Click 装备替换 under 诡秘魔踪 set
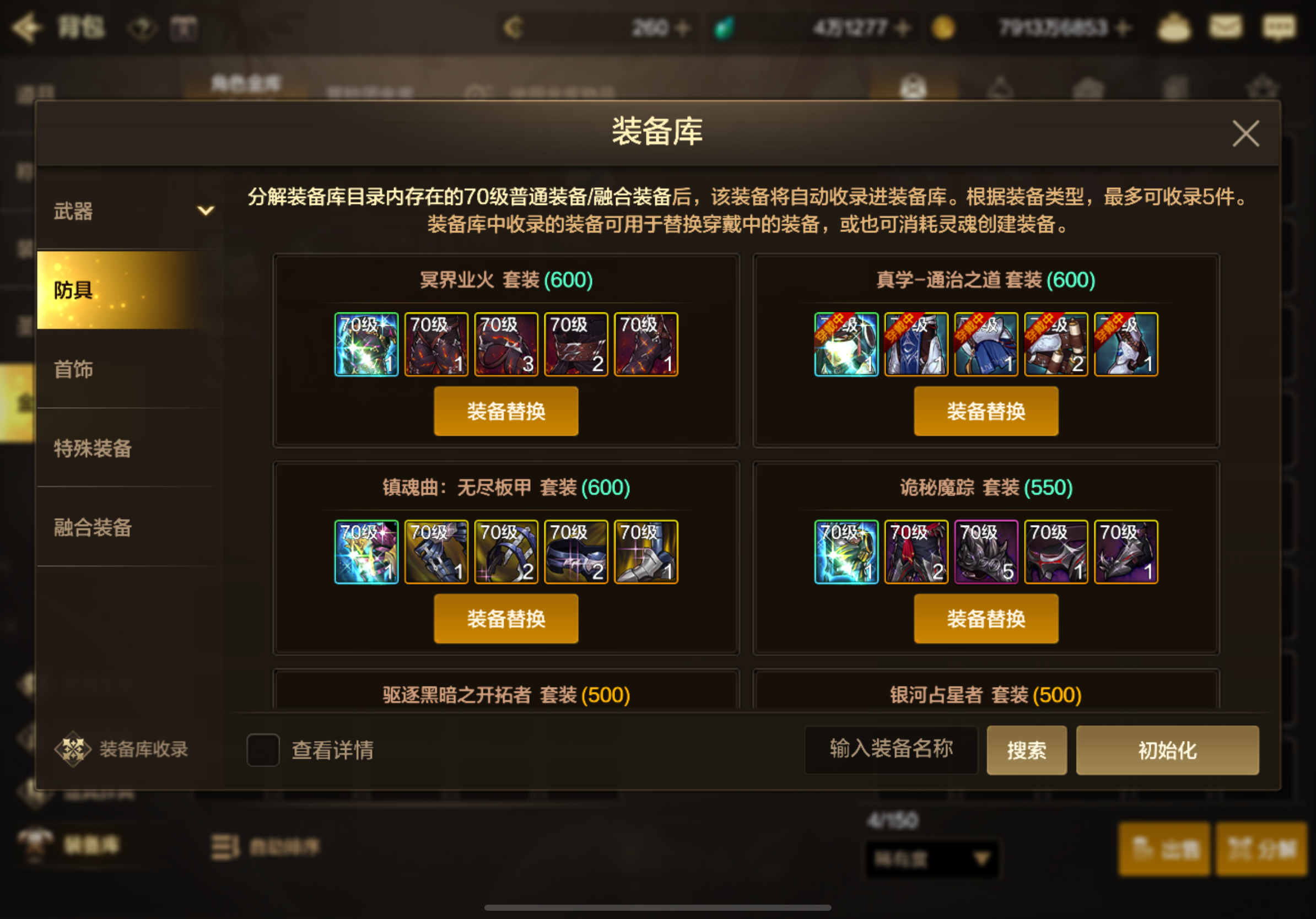The width and height of the screenshot is (1316, 919). click(x=986, y=618)
